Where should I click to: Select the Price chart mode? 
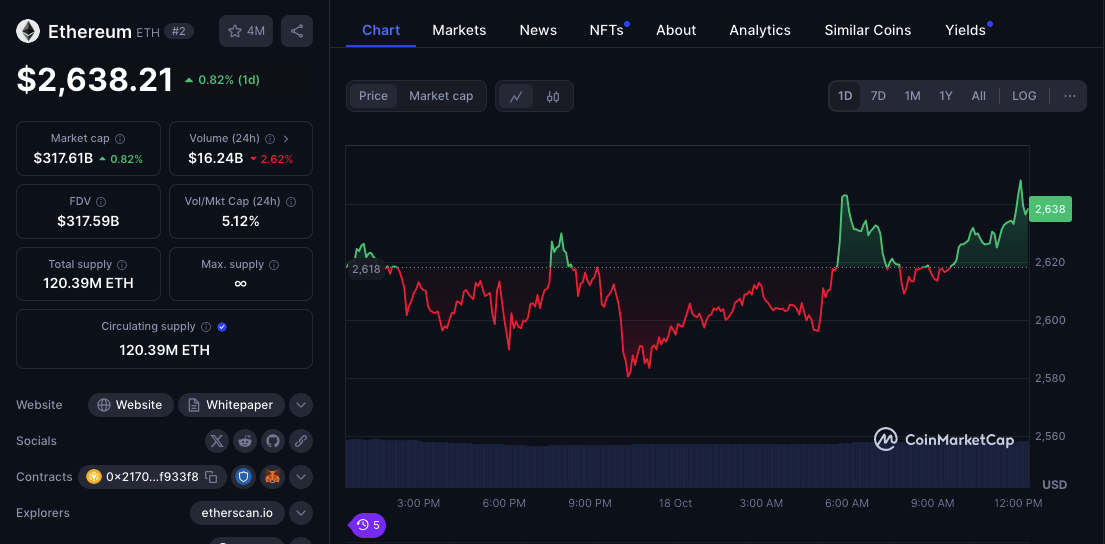(374, 96)
